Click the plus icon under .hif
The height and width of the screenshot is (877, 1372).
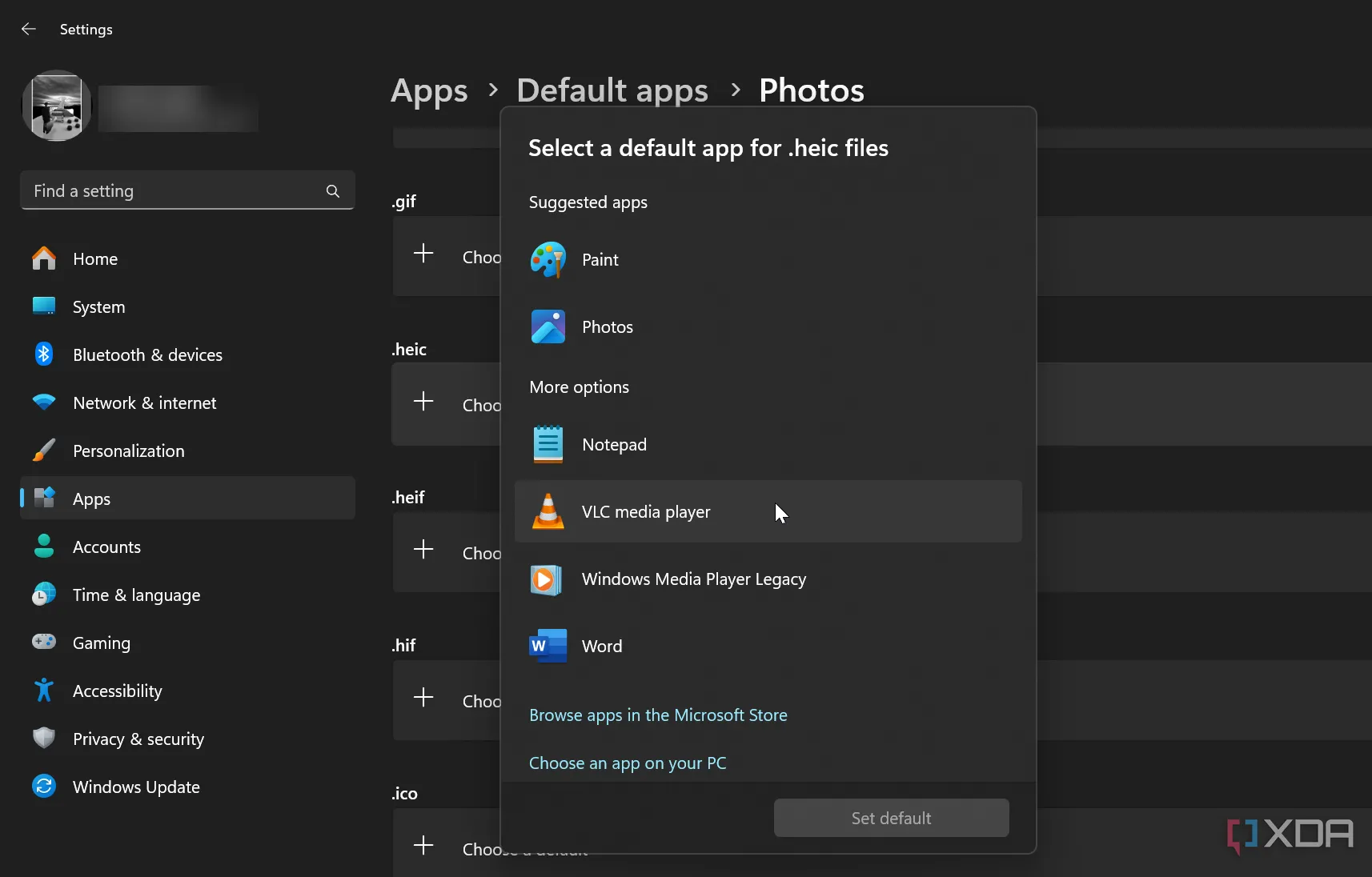(423, 697)
